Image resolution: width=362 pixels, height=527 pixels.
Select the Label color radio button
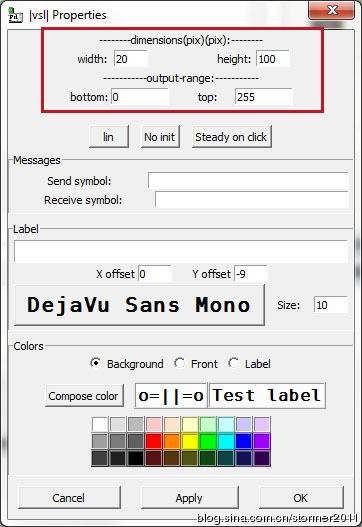(x=233, y=363)
